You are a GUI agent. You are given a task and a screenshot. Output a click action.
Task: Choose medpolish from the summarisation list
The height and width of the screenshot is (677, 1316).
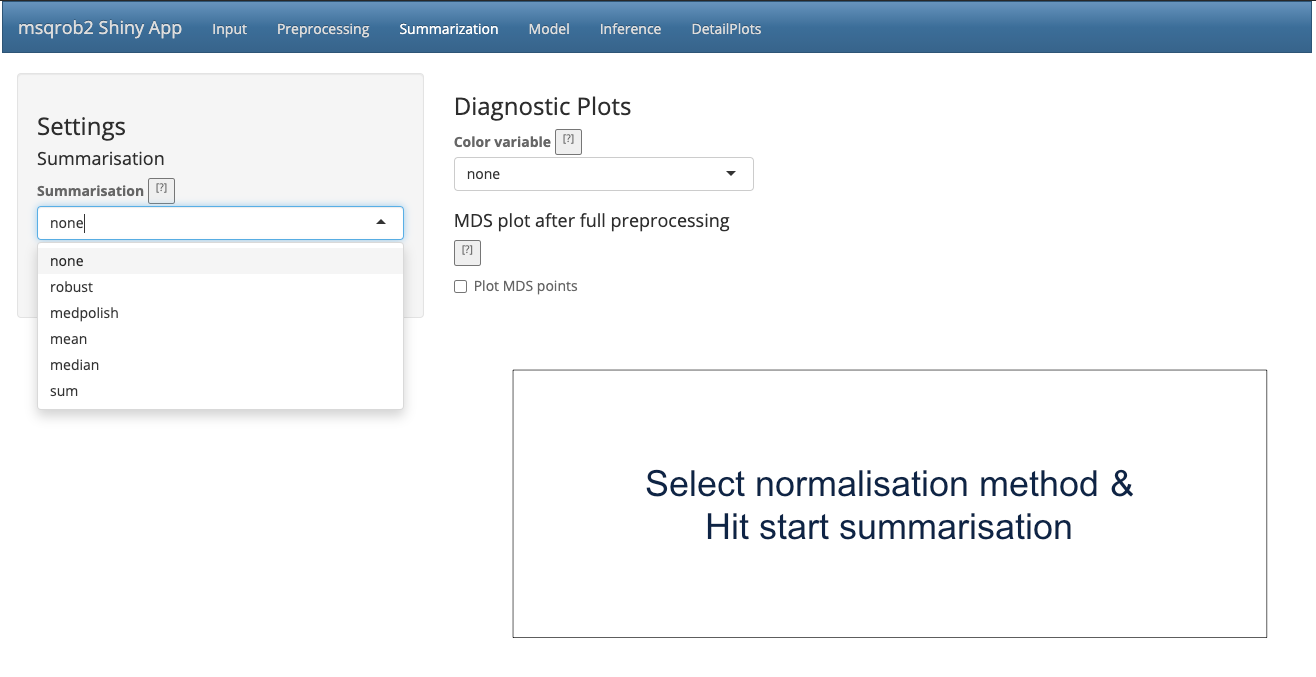click(84, 313)
